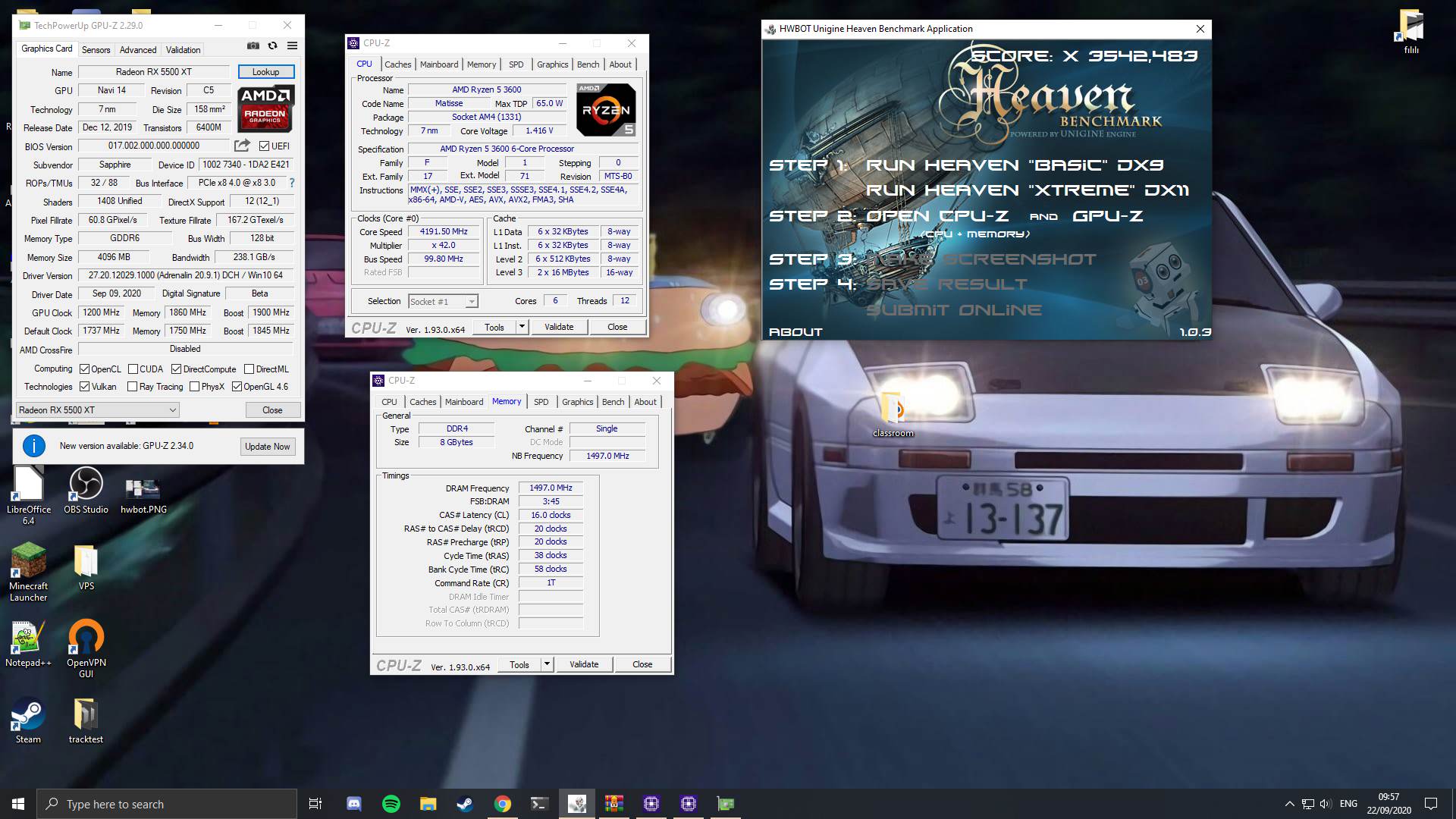This screenshot has height=819, width=1456.
Task: Open Spotify from the taskbar
Action: [x=391, y=804]
